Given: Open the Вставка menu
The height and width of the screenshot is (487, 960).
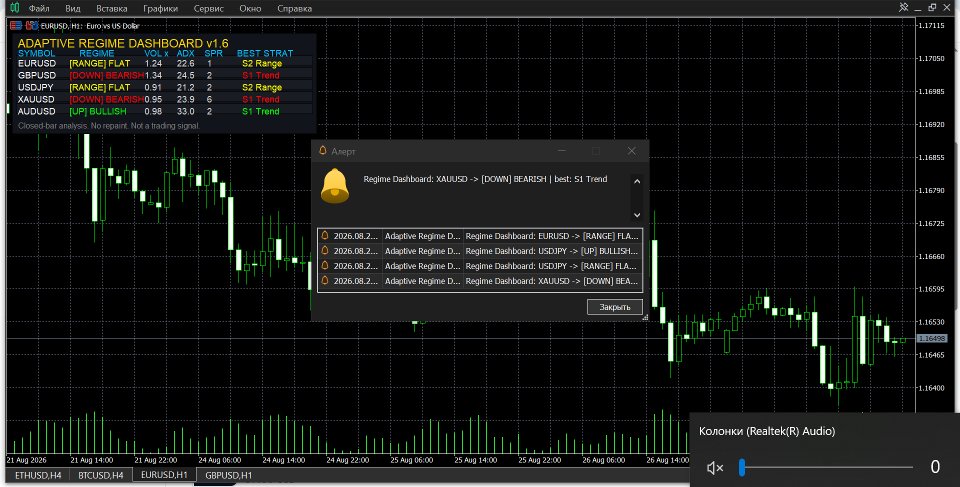Looking at the screenshot, I should click(x=112, y=9).
